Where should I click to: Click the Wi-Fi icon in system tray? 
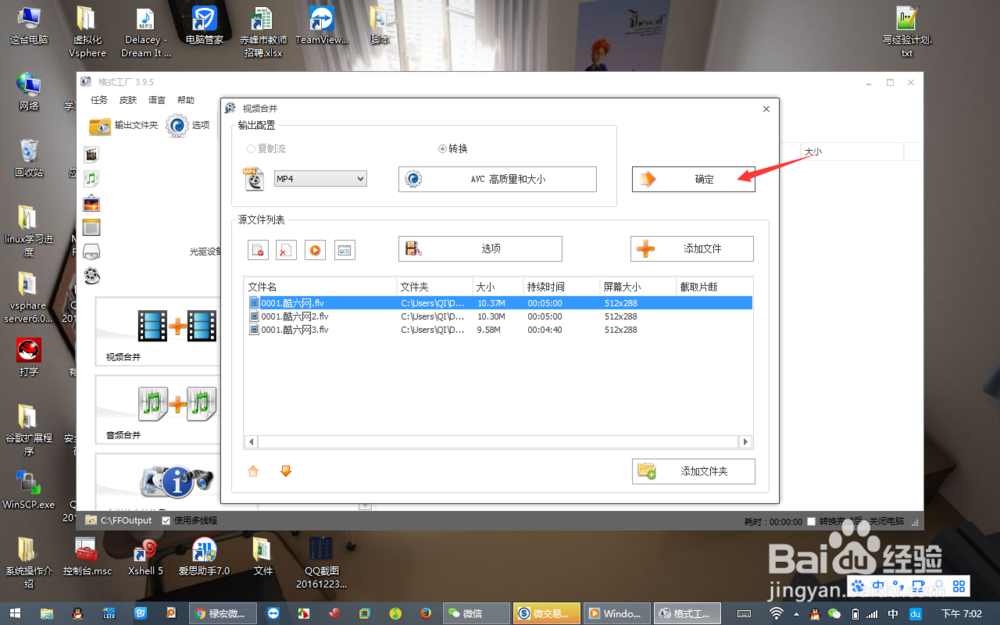point(776,614)
